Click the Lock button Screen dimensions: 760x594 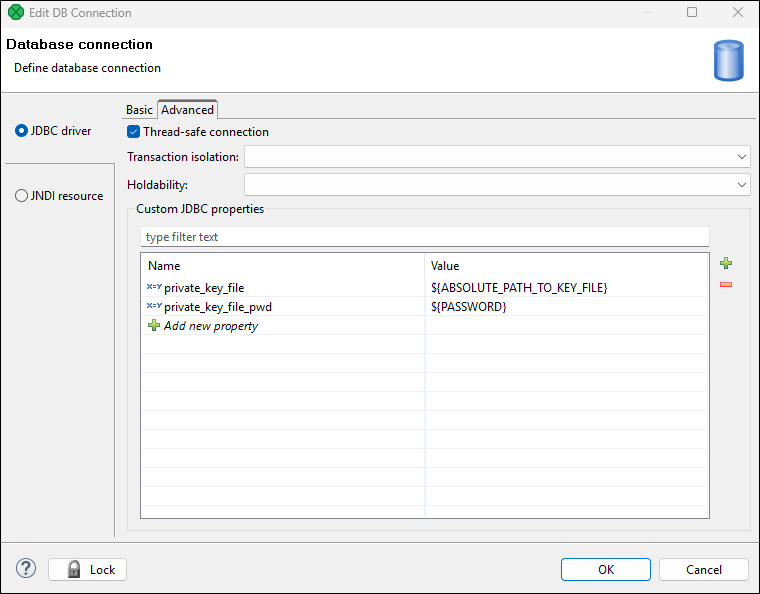click(x=88, y=569)
